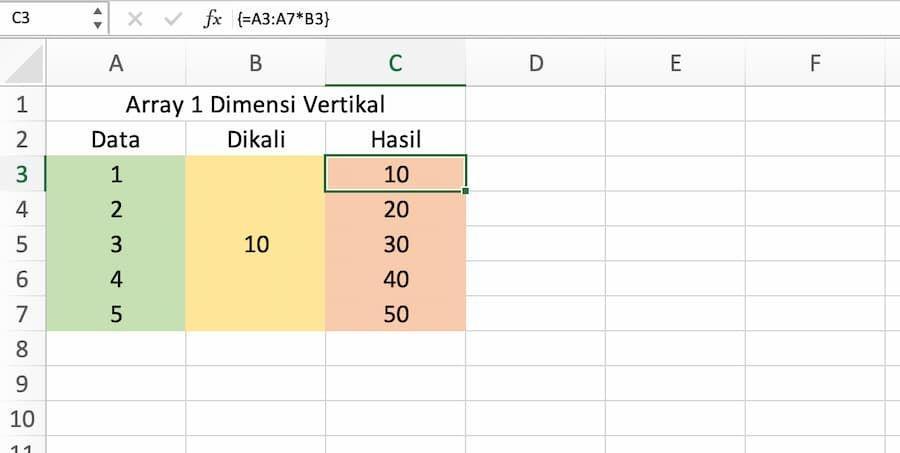Click the cancel X icon in formula bar

point(135,20)
